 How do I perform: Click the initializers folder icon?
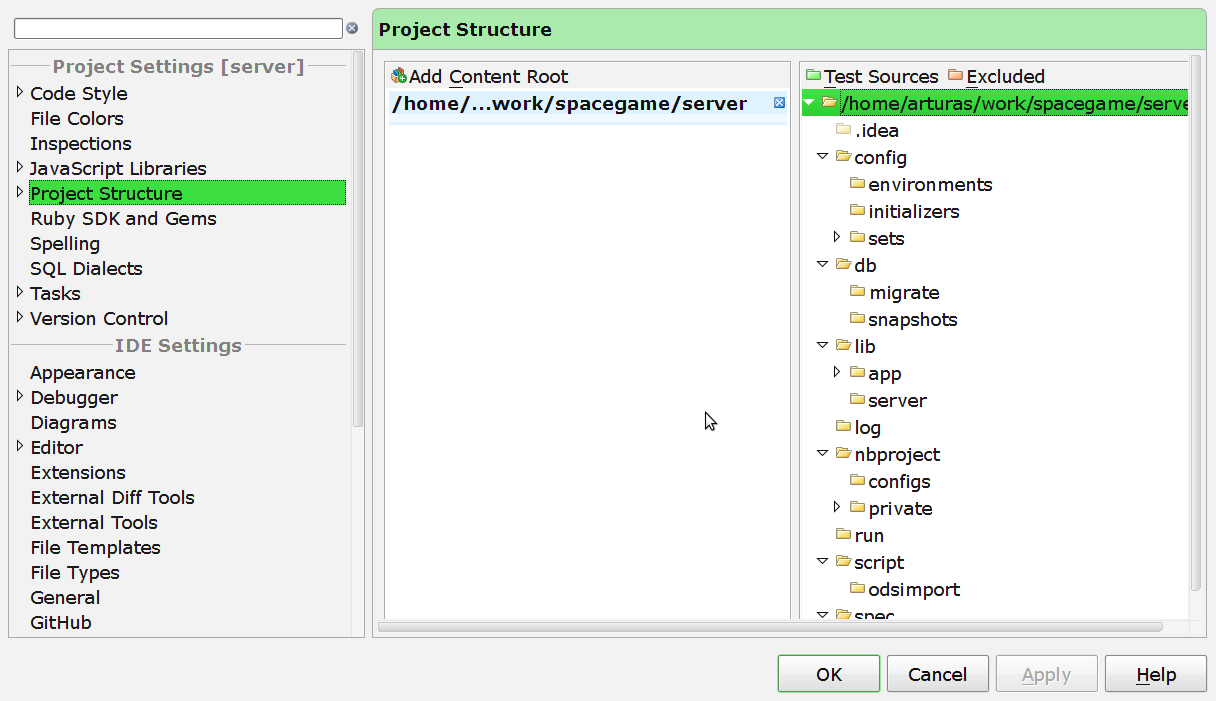(857, 211)
